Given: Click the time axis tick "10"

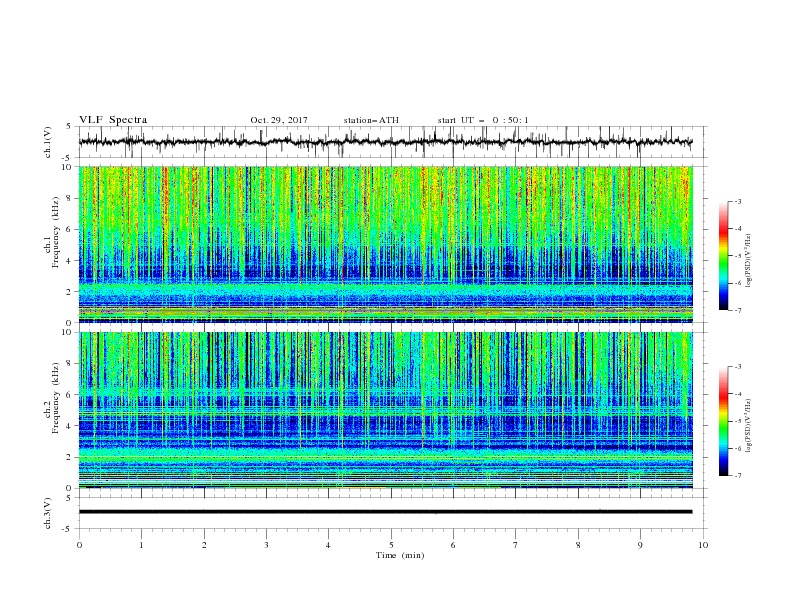Looking at the screenshot, I should (703, 545).
